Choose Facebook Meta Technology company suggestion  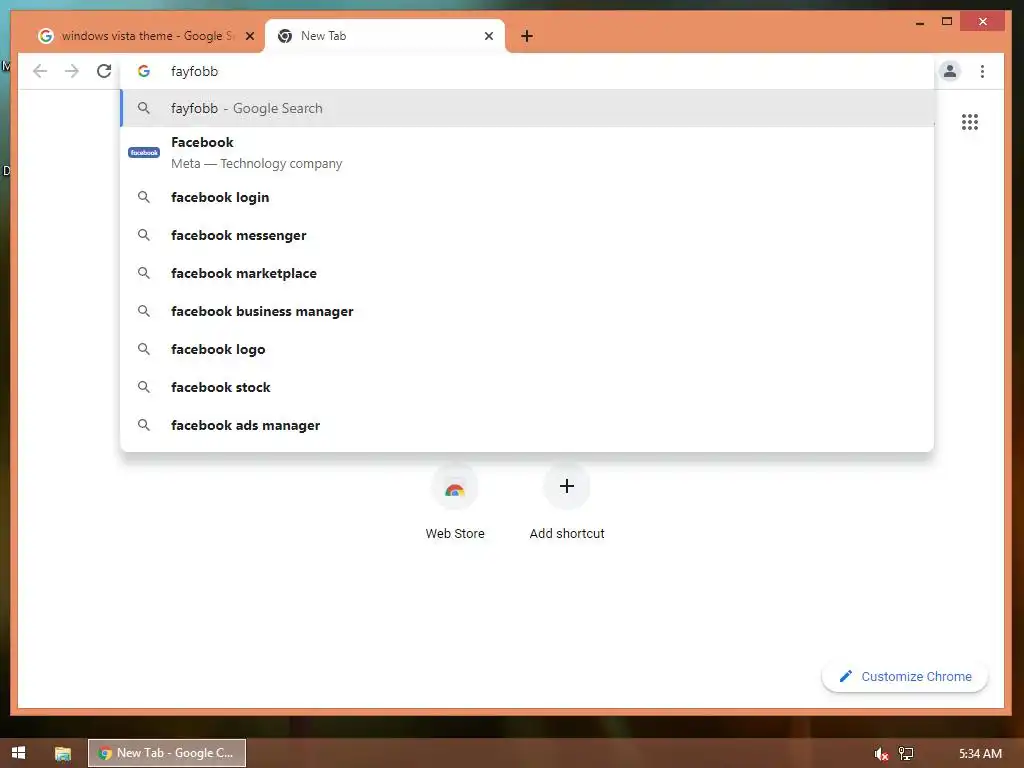[x=527, y=153]
